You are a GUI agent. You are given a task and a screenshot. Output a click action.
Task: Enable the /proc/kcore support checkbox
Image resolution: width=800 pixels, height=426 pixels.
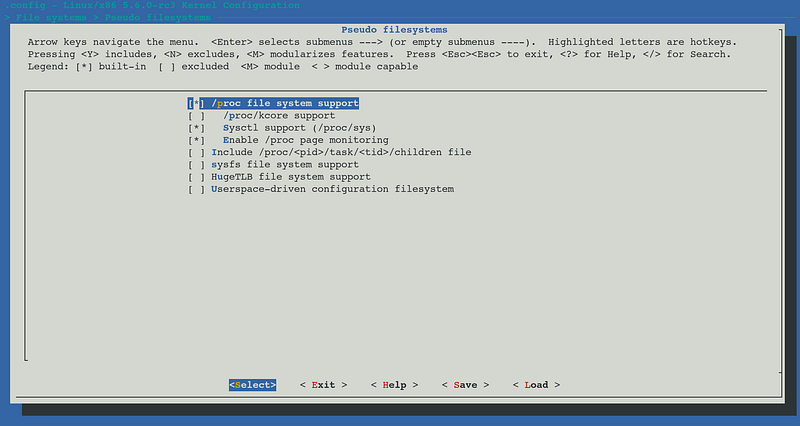click(196, 116)
